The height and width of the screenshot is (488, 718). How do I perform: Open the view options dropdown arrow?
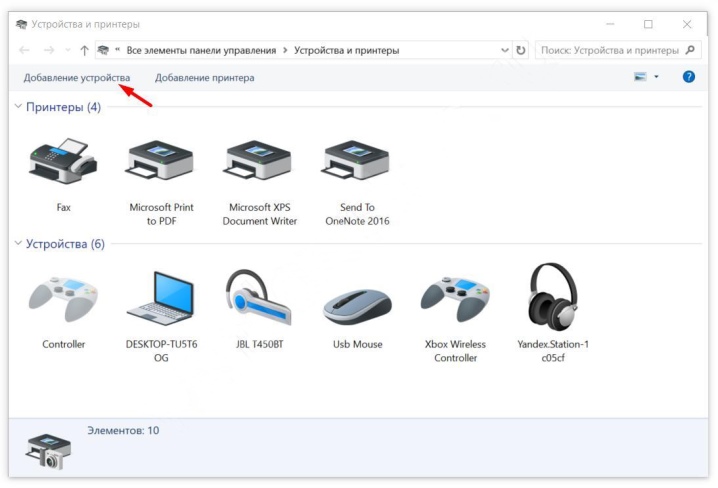[656, 76]
